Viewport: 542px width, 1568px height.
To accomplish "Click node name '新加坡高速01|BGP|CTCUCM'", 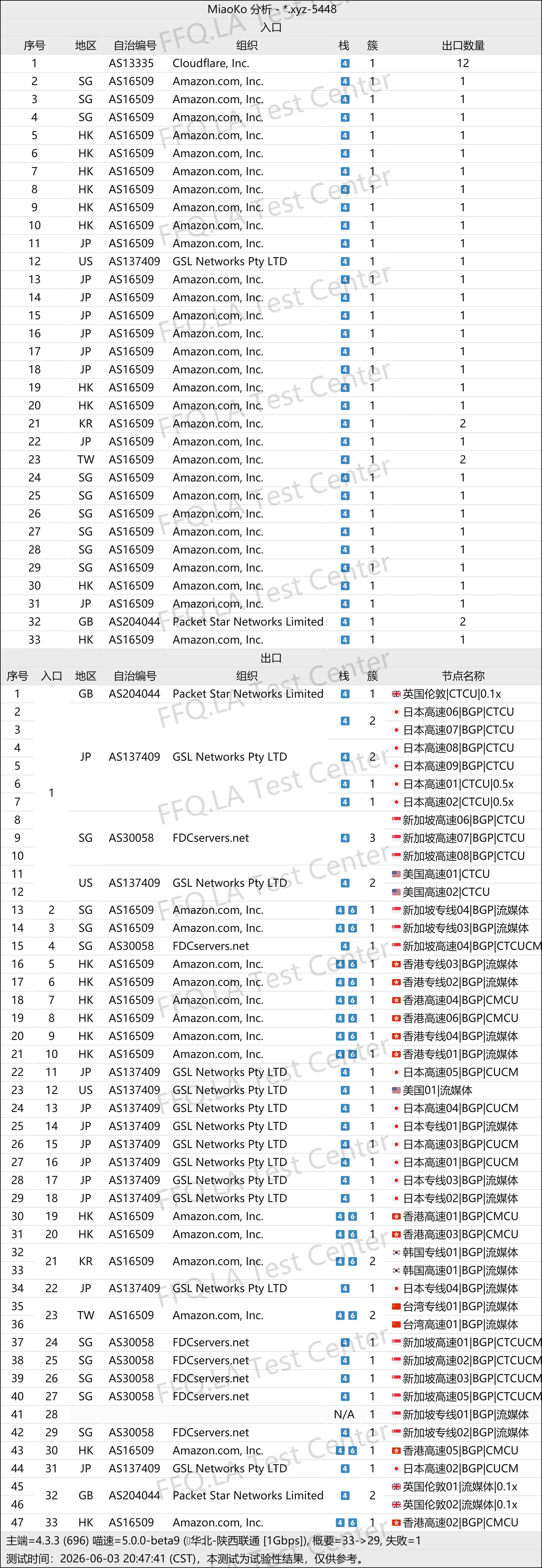I will coord(472,1342).
